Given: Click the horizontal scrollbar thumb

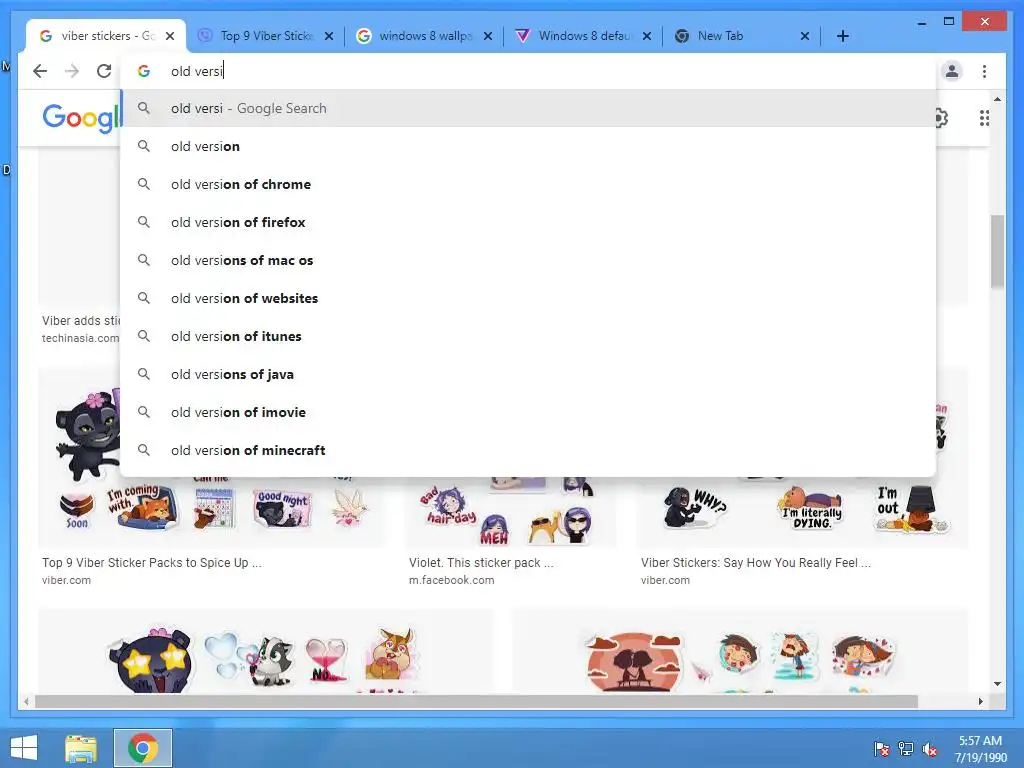Looking at the screenshot, I should tap(476, 701).
